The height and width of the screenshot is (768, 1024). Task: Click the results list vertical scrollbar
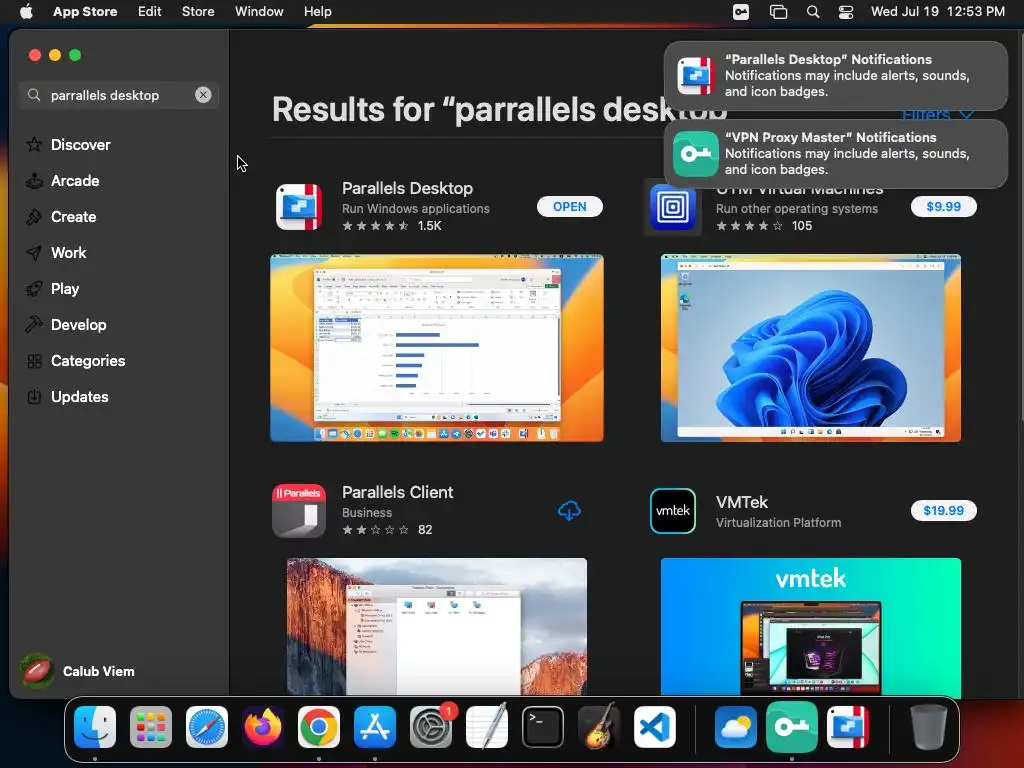[x=1021, y=225]
